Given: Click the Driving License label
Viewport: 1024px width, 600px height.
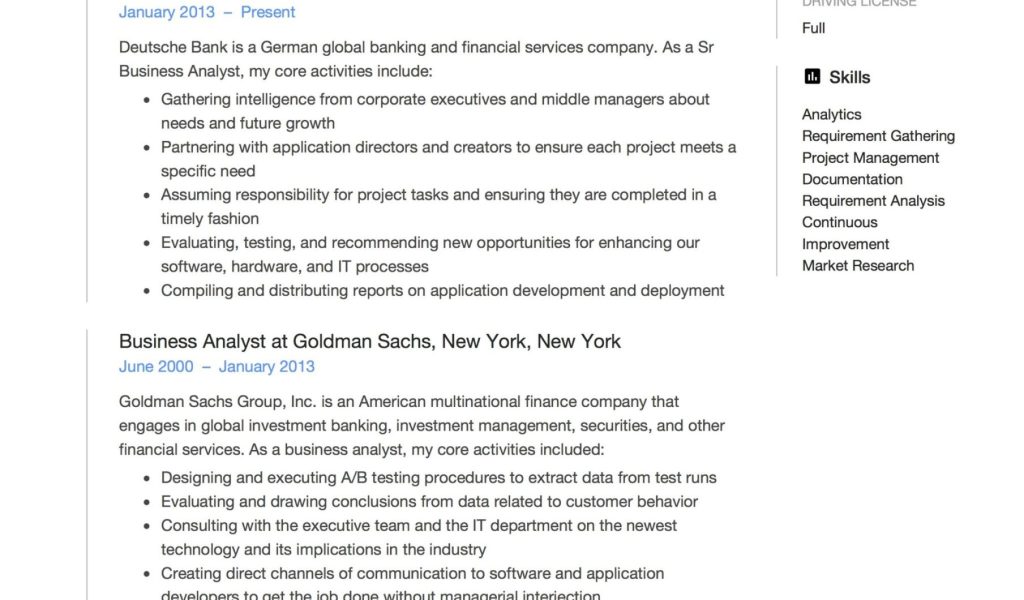Looking at the screenshot, I should (859, 4).
